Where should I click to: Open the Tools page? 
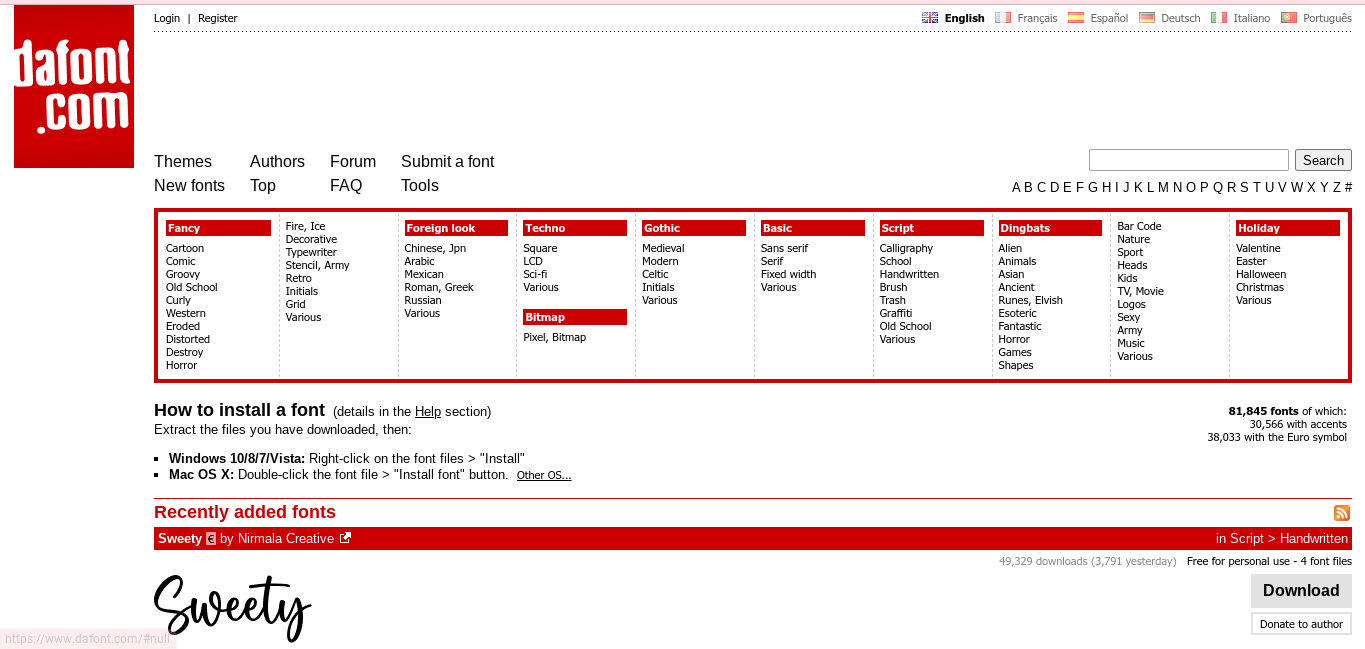420,186
